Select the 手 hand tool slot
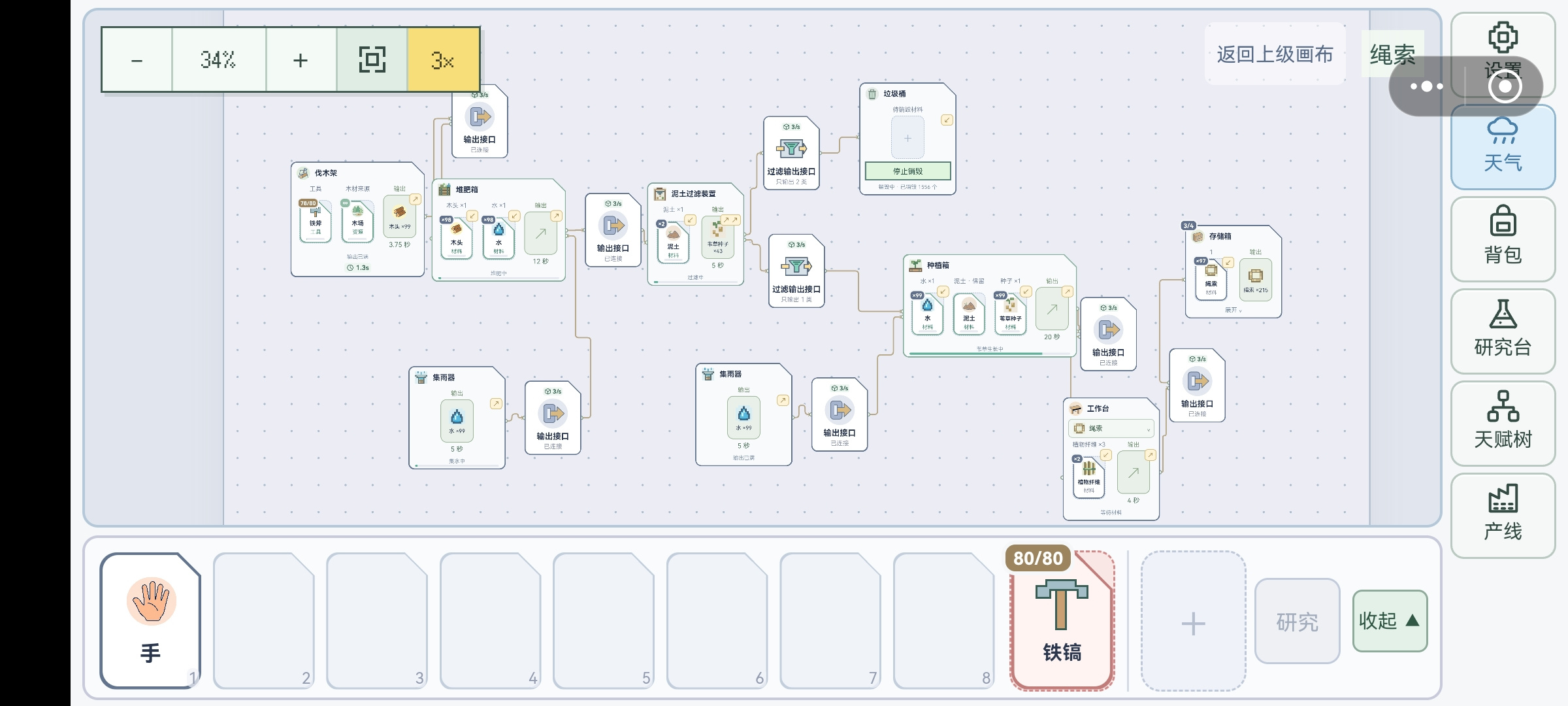 150,621
